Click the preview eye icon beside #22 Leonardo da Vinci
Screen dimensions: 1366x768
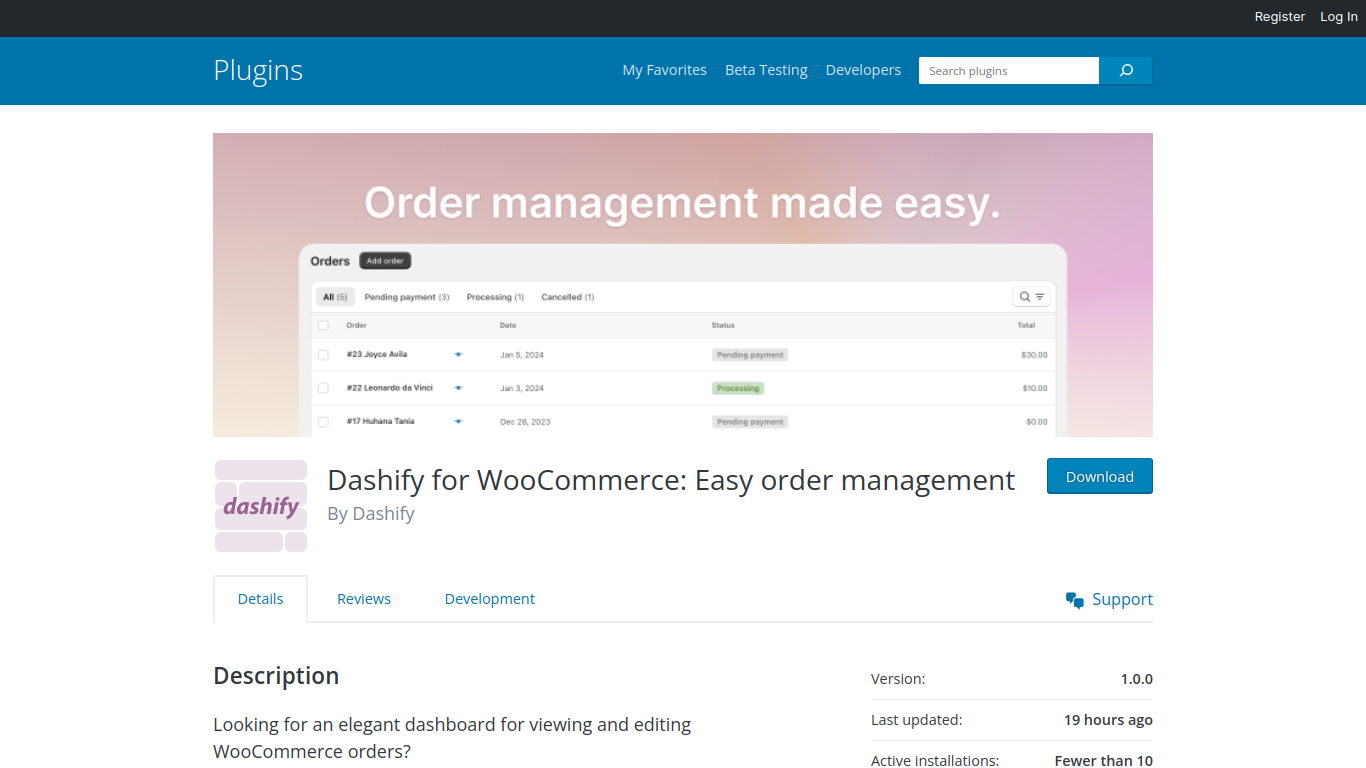point(458,388)
